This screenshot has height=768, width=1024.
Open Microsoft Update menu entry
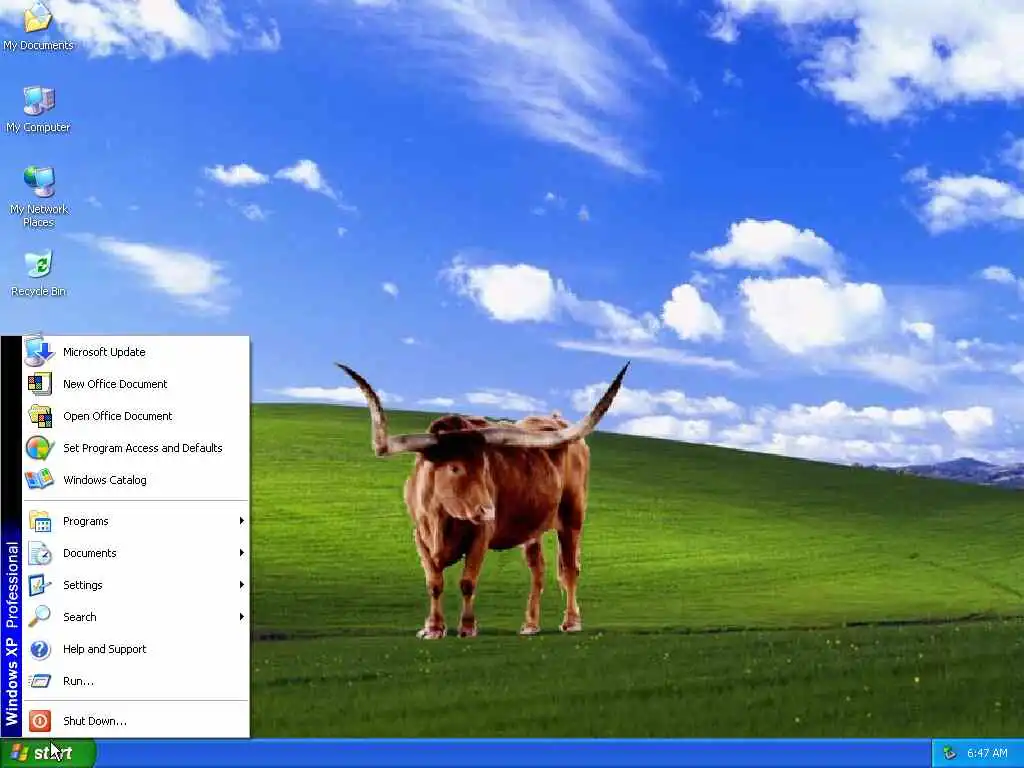136,351
